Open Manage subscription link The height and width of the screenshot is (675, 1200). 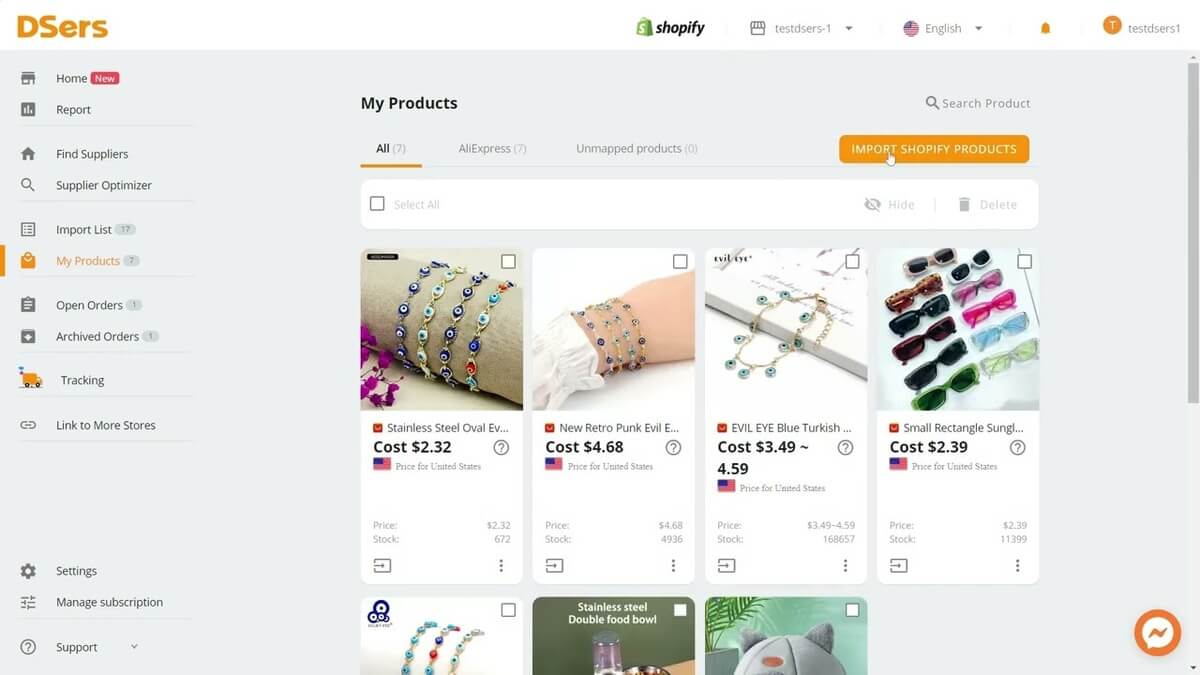pyautogui.click(x=109, y=602)
